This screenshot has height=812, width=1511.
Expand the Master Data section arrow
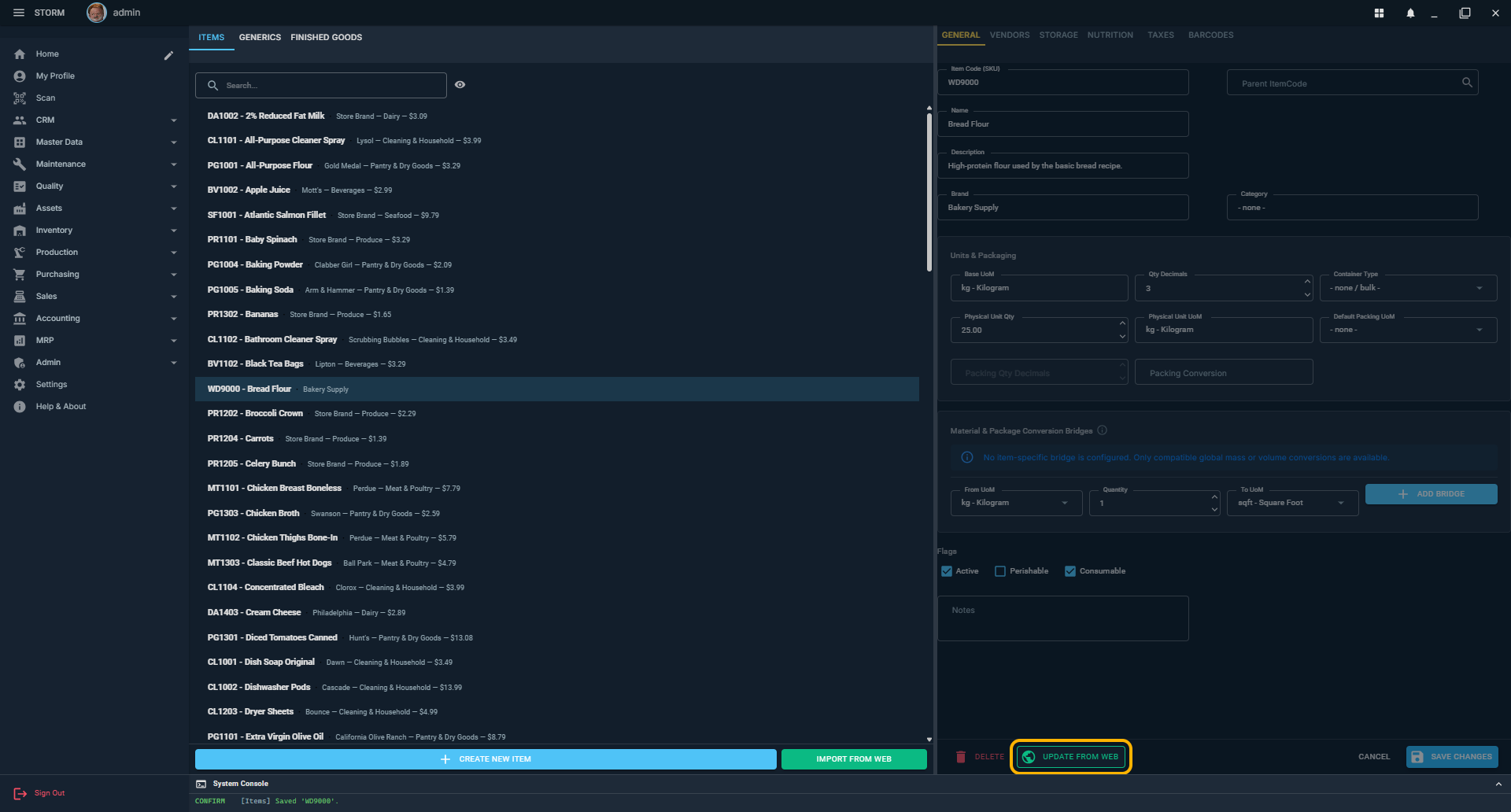[174, 142]
